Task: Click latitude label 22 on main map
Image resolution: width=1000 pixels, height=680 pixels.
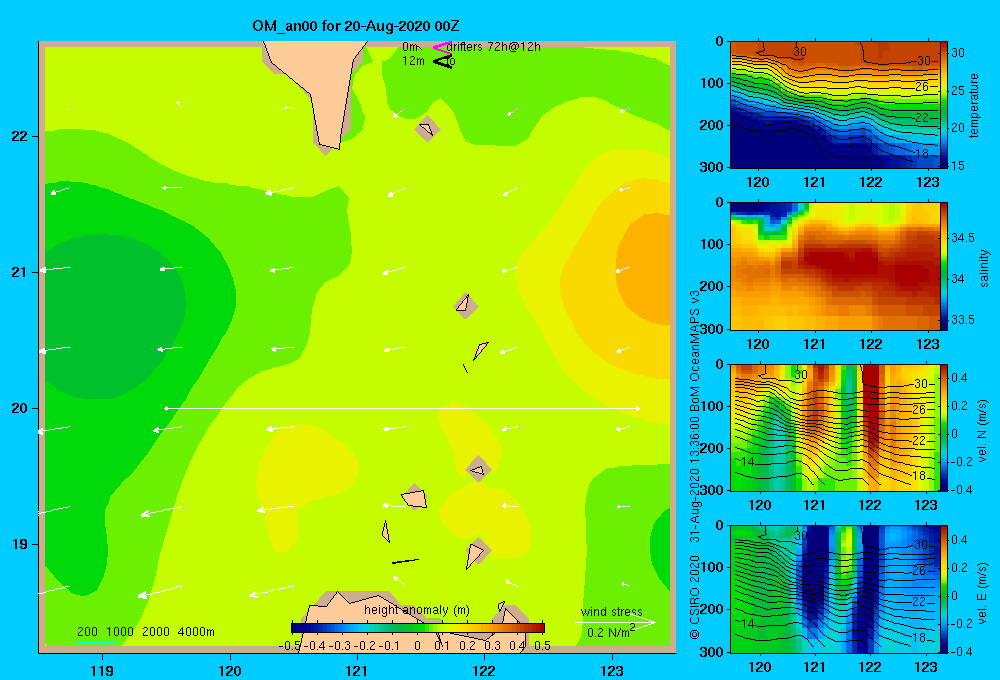Action: click(20, 137)
